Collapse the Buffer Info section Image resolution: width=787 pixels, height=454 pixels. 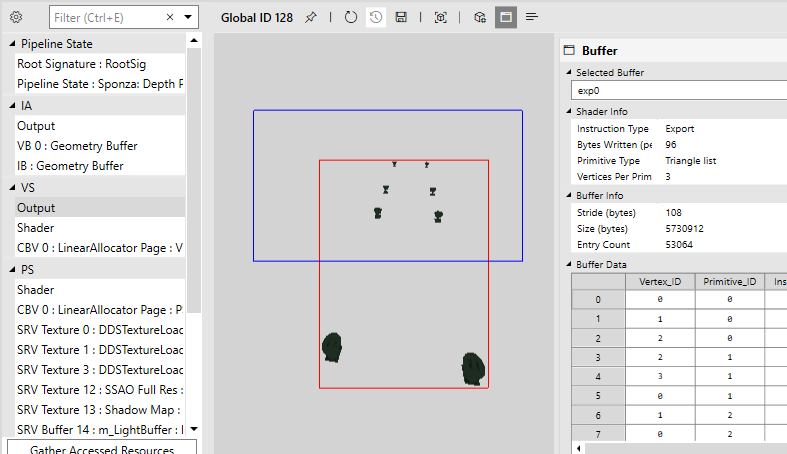point(569,195)
